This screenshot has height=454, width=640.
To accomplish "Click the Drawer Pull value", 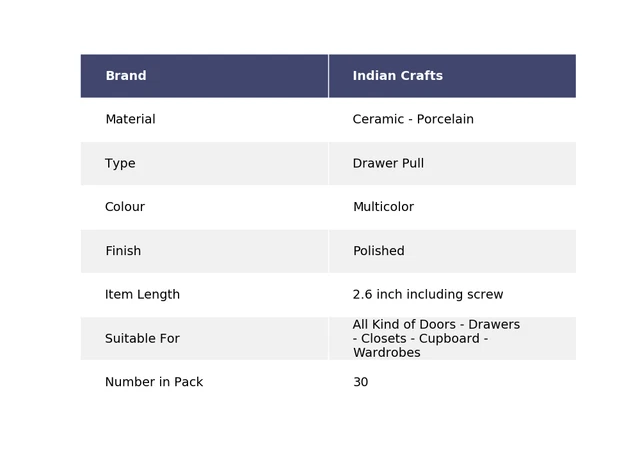I will pyautogui.click(x=388, y=163).
